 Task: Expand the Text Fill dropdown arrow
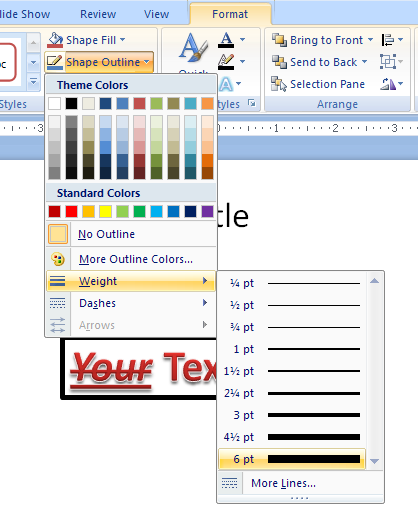pos(242,40)
